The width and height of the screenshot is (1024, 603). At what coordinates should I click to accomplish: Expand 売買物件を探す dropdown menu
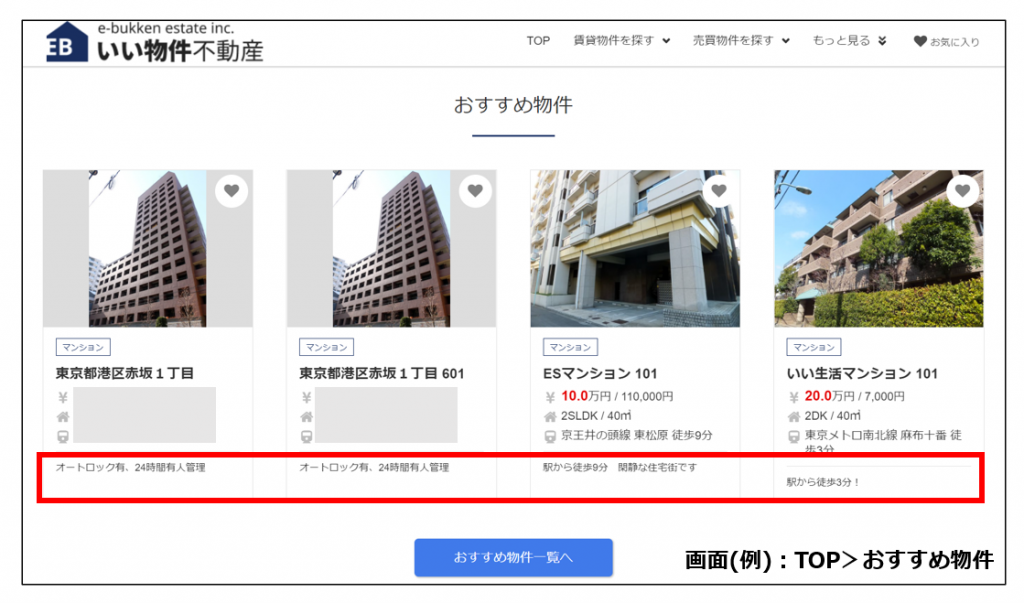click(740, 41)
